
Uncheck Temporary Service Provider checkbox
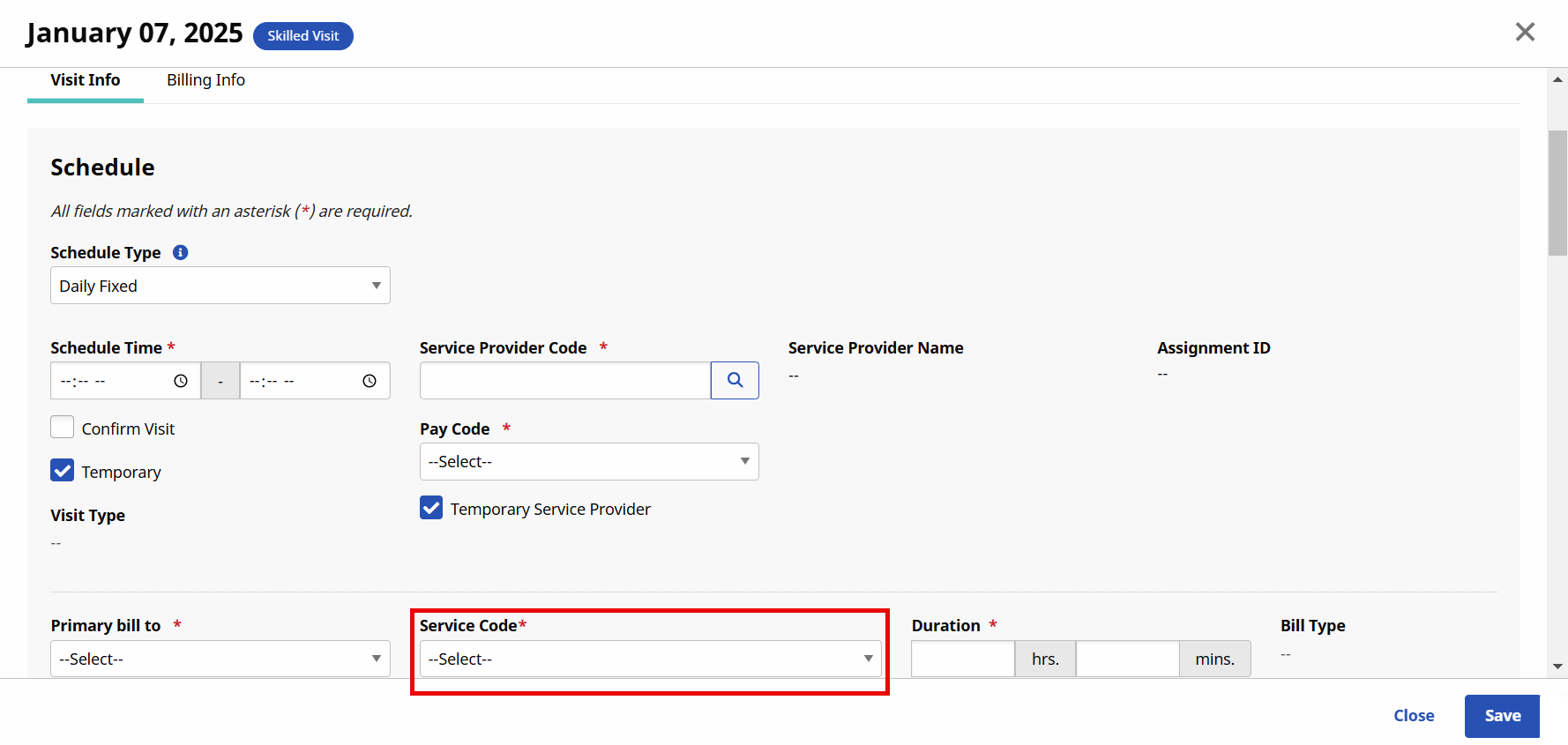click(x=431, y=508)
